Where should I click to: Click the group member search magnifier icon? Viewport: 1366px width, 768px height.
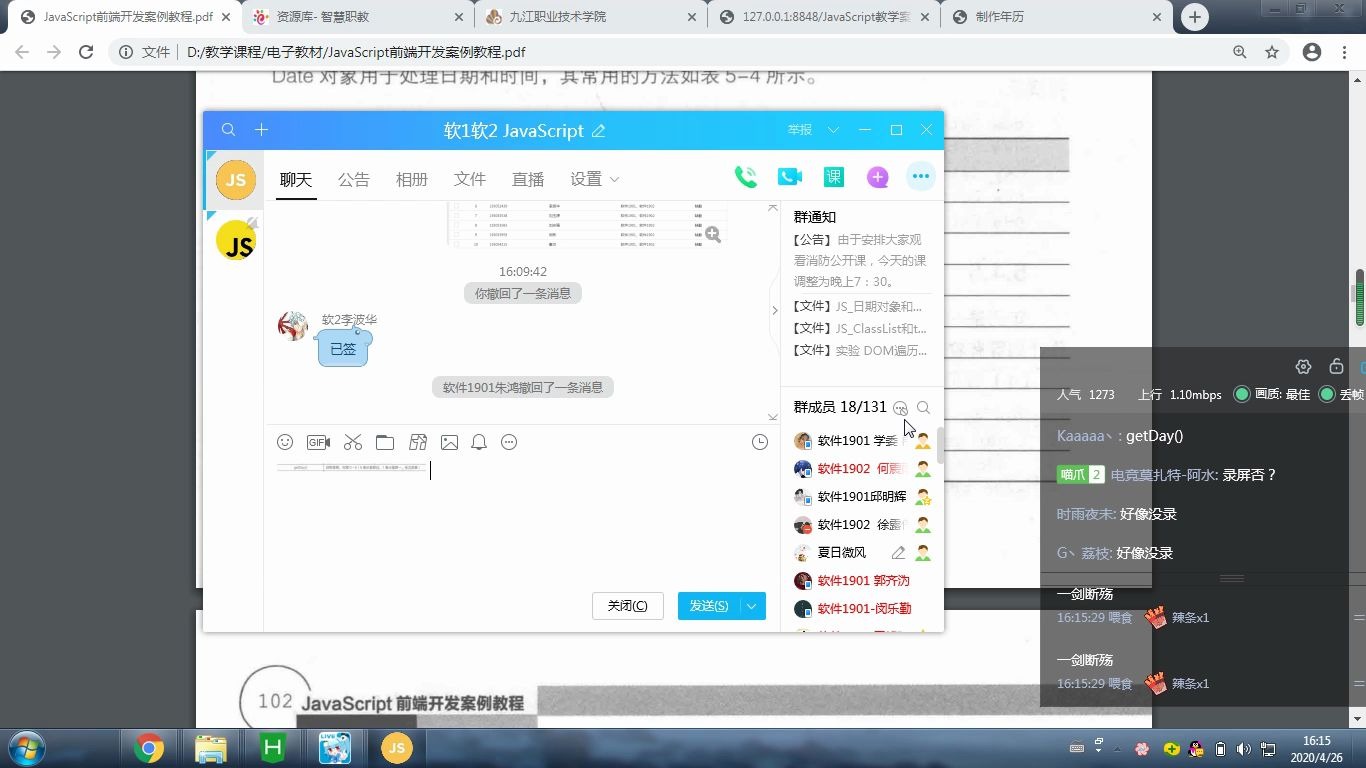tap(923, 408)
